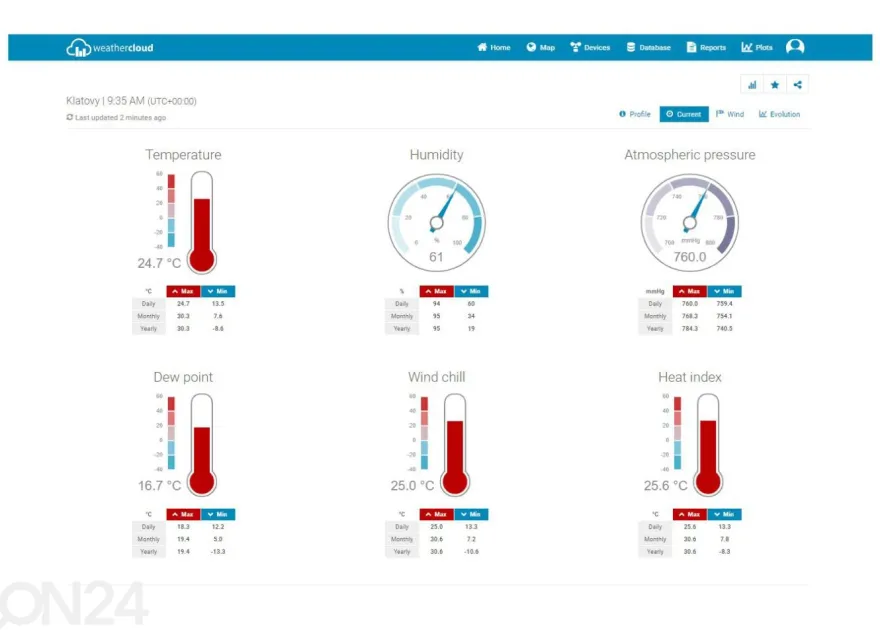Click the Dew point thermometer graphic
Screen dimensions: 880x630
click(x=201, y=445)
